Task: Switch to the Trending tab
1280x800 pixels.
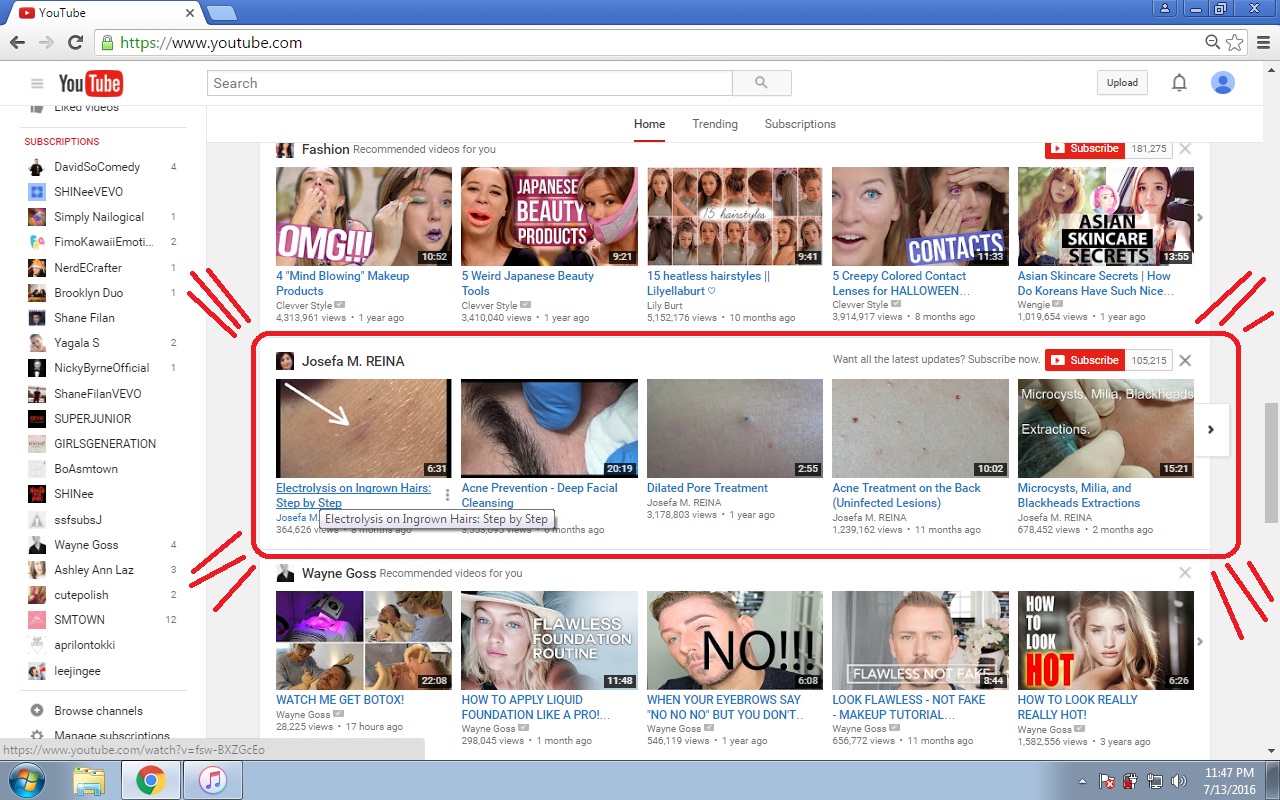Action: 715,124
